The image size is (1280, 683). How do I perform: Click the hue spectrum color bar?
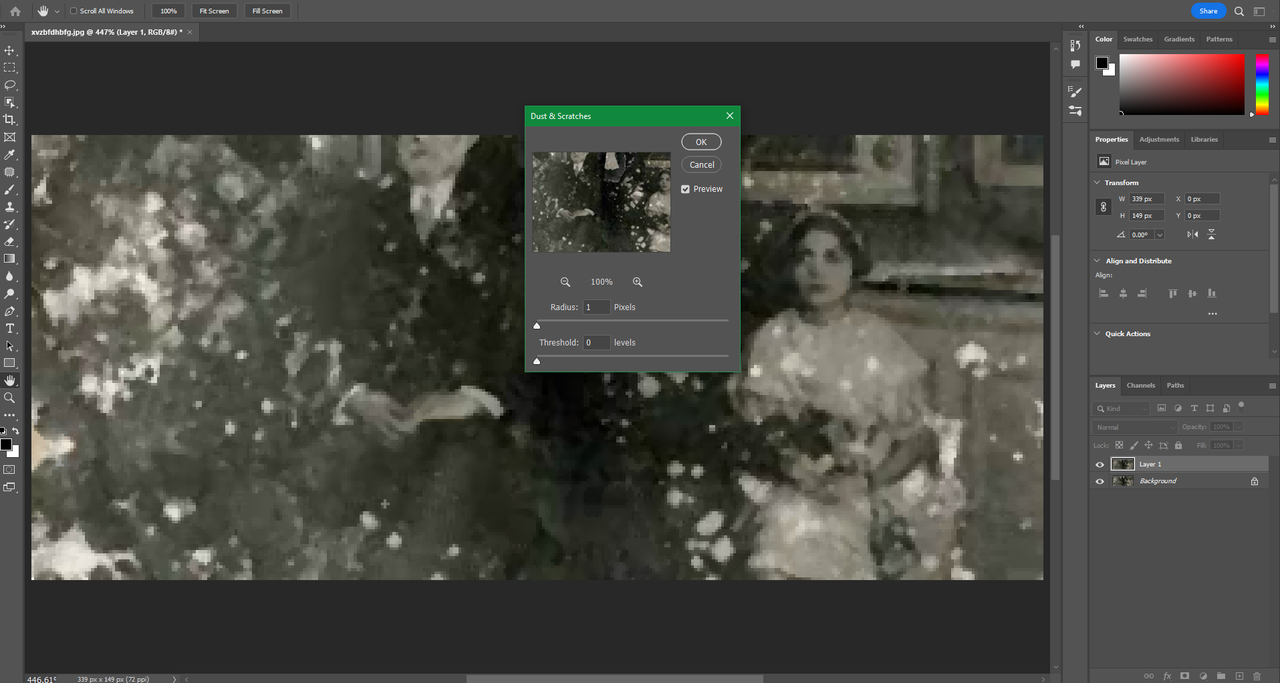click(x=1263, y=84)
